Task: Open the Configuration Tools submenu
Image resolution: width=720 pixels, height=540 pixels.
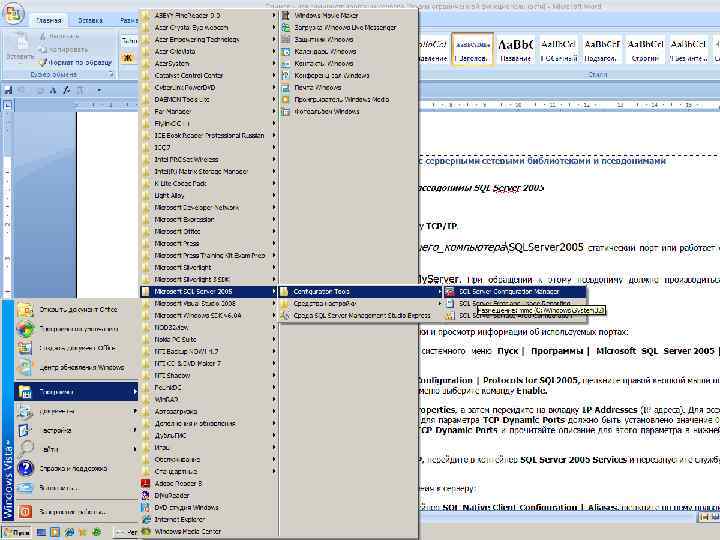Action: (x=361, y=292)
